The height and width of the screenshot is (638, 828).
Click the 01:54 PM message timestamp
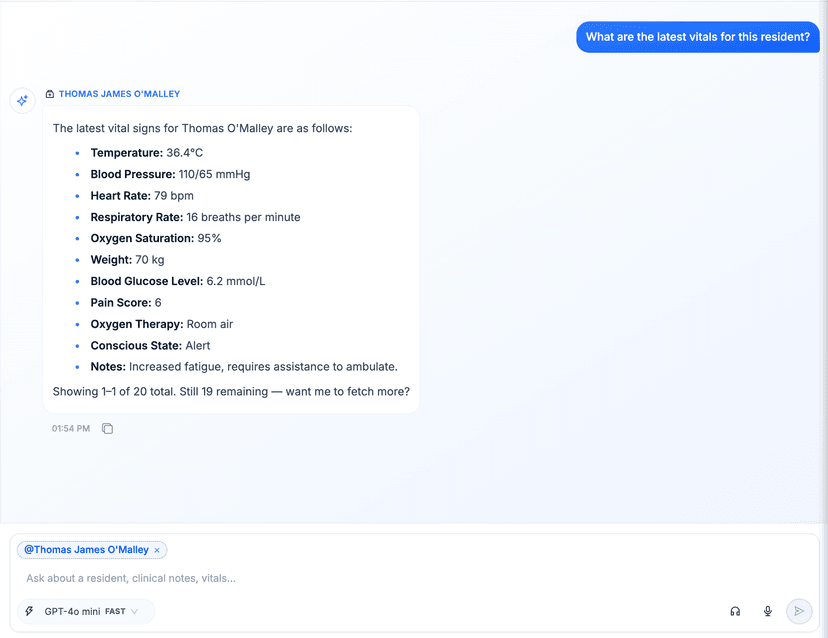[x=71, y=429]
